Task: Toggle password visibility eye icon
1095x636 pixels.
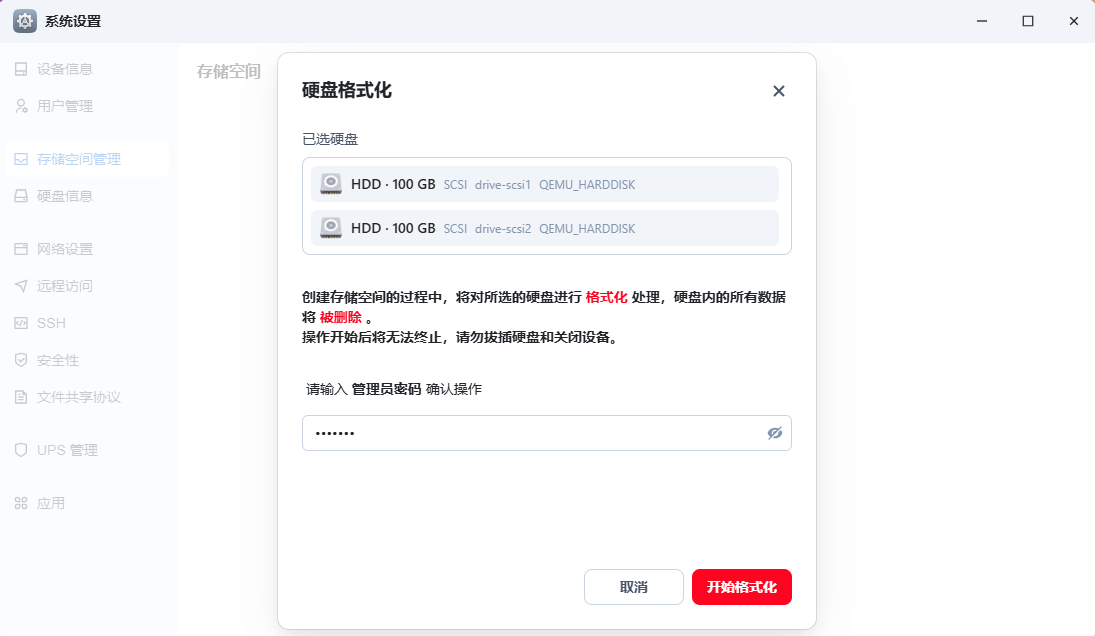Action: pyautogui.click(x=774, y=433)
